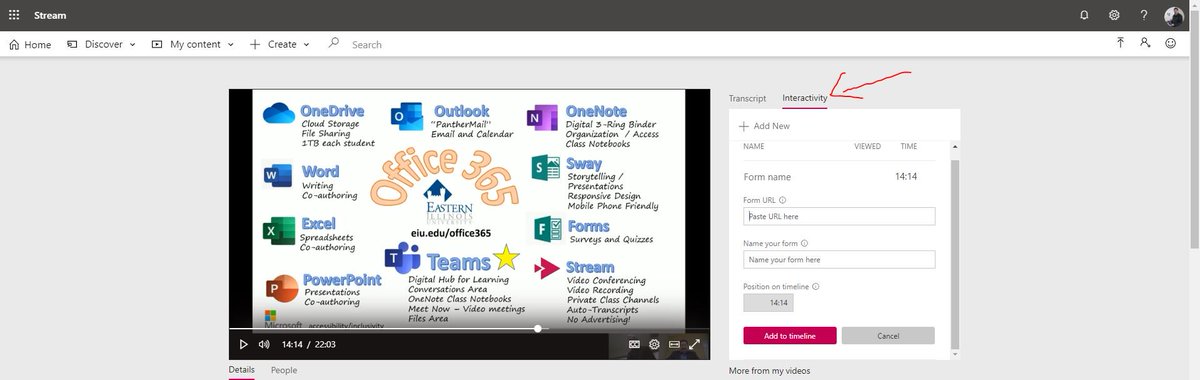This screenshot has height=380, width=1200.
Task: Open the settings gear in the header
Action: pyautogui.click(x=1114, y=15)
